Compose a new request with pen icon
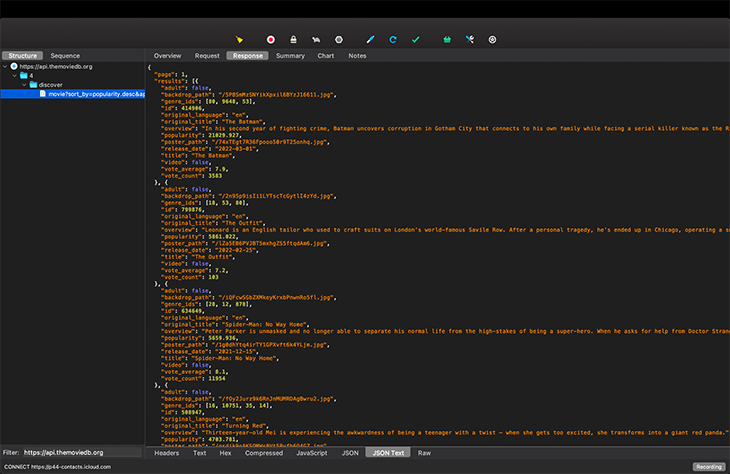This screenshot has height=474, width=730. pos(370,40)
